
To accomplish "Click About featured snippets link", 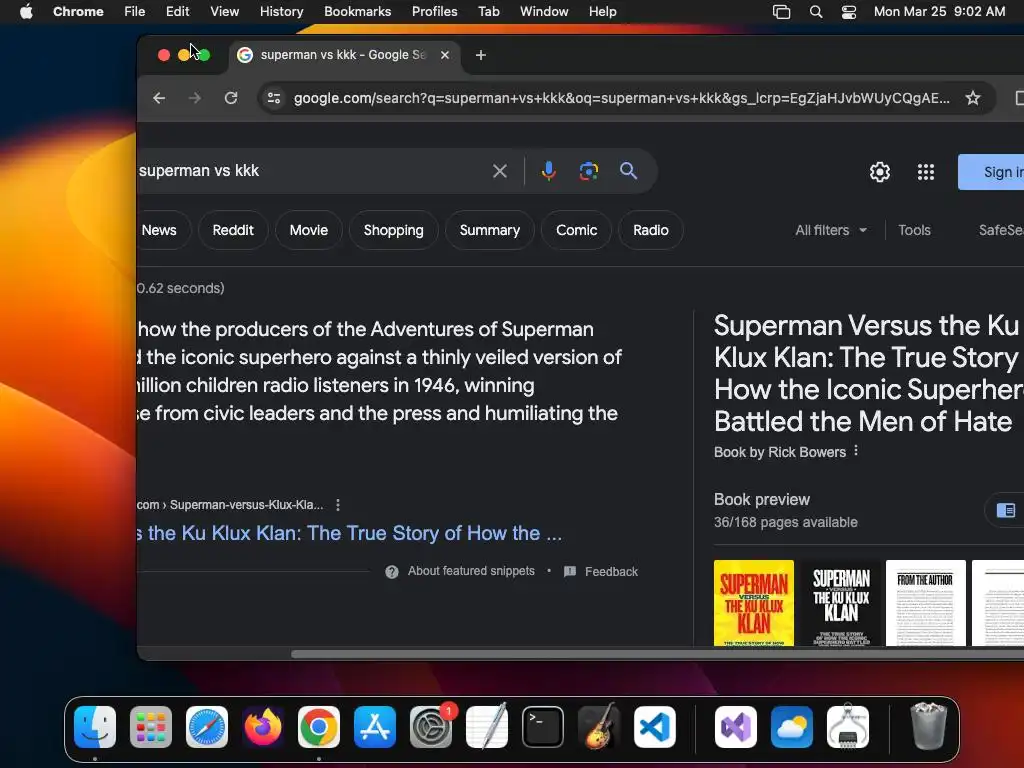I will 472,571.
